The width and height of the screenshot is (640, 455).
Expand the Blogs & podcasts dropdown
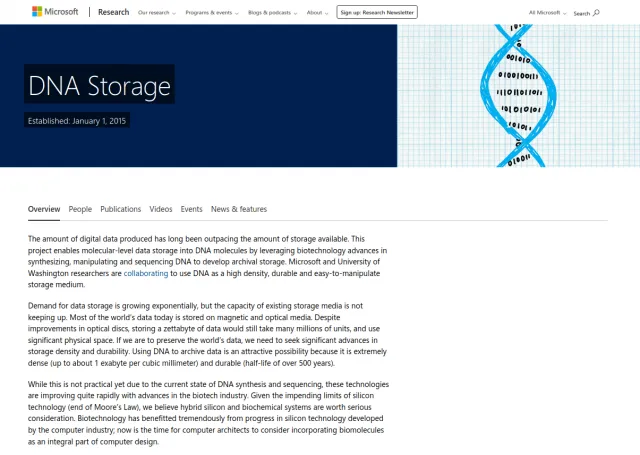point(273,13)
